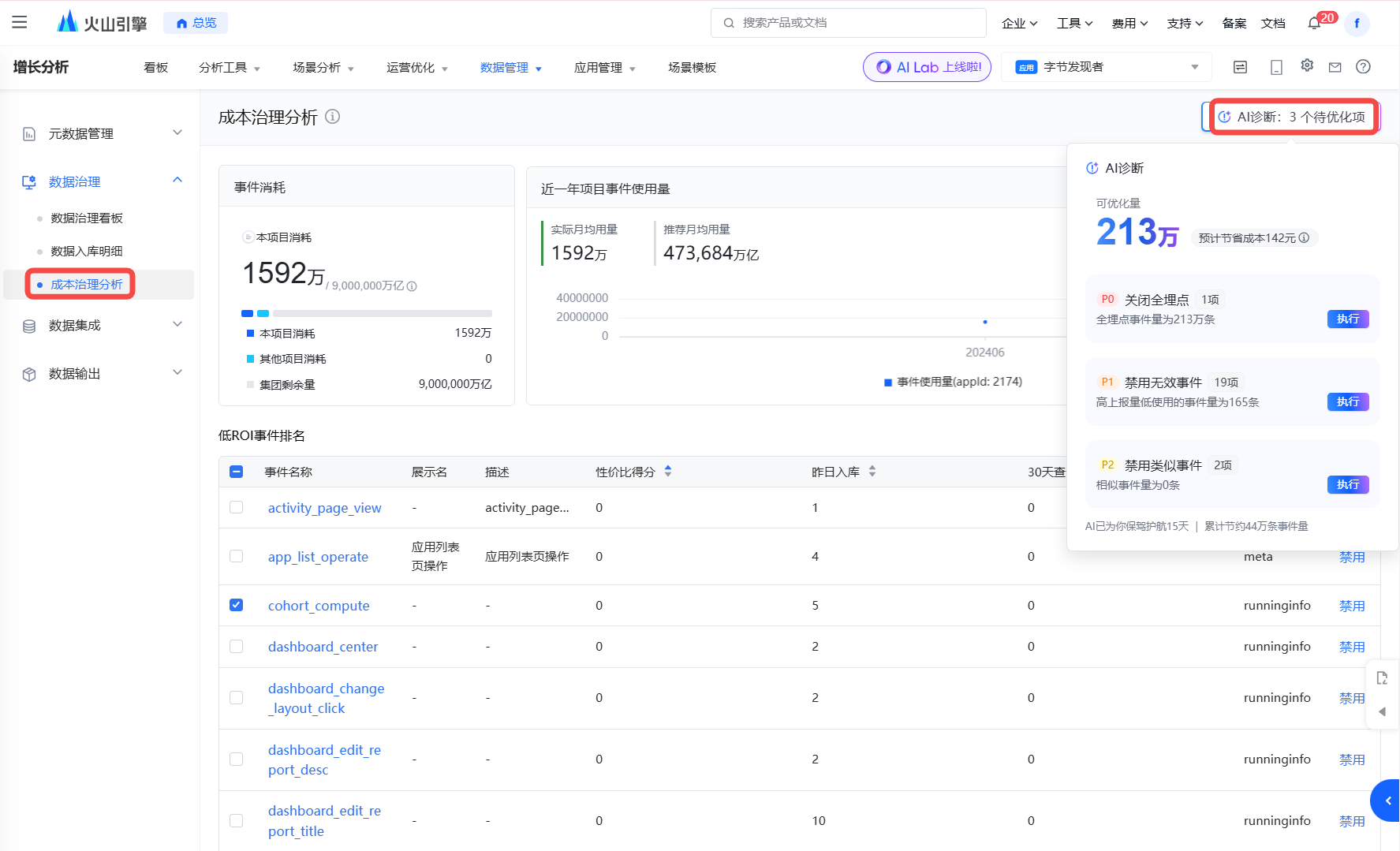The width and height of the screenshot is (1400, 851).
Task: Sort by 性价比得分 column
Action: click(668, 471)
